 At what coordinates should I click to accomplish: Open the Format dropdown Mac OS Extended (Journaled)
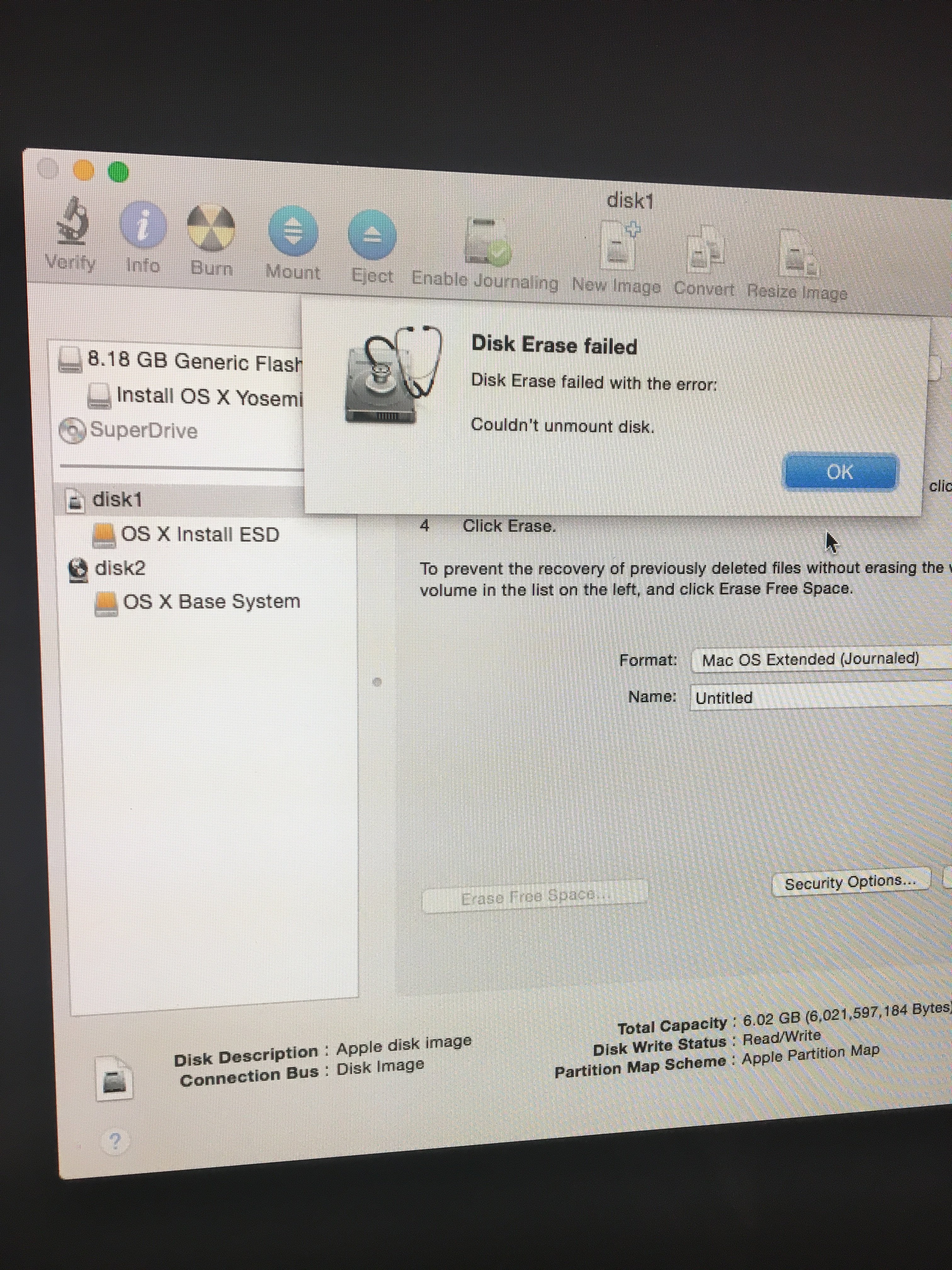coord(821,659)
